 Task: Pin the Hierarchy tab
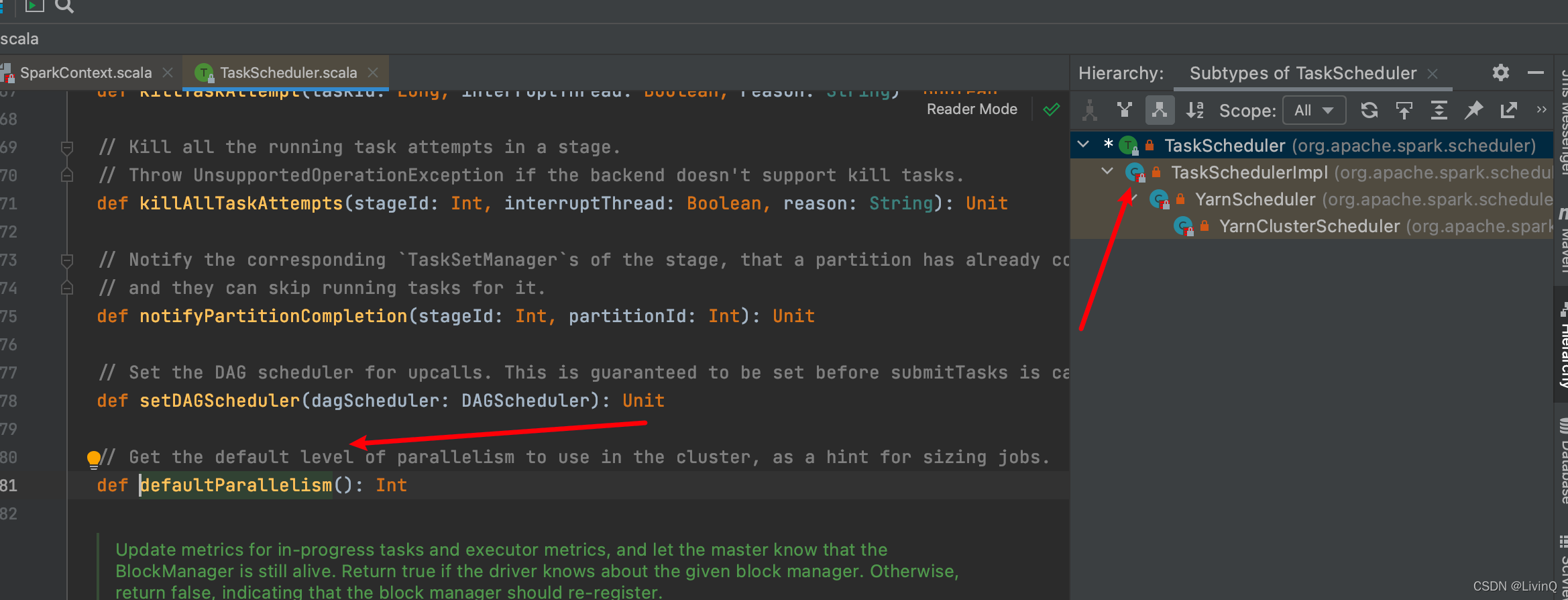pos(1473,110)
